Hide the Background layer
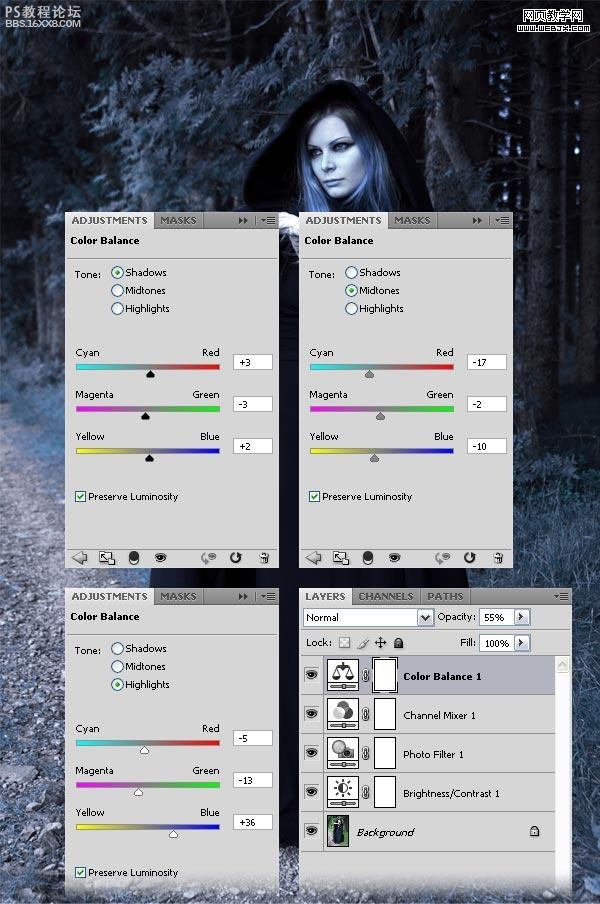 click(x=311, y=831)
